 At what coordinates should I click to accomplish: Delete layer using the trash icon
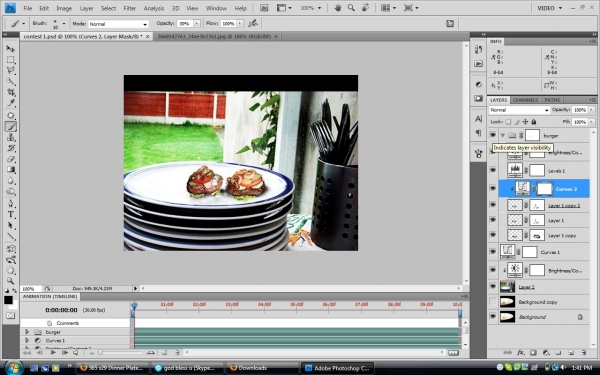(583, 352)
